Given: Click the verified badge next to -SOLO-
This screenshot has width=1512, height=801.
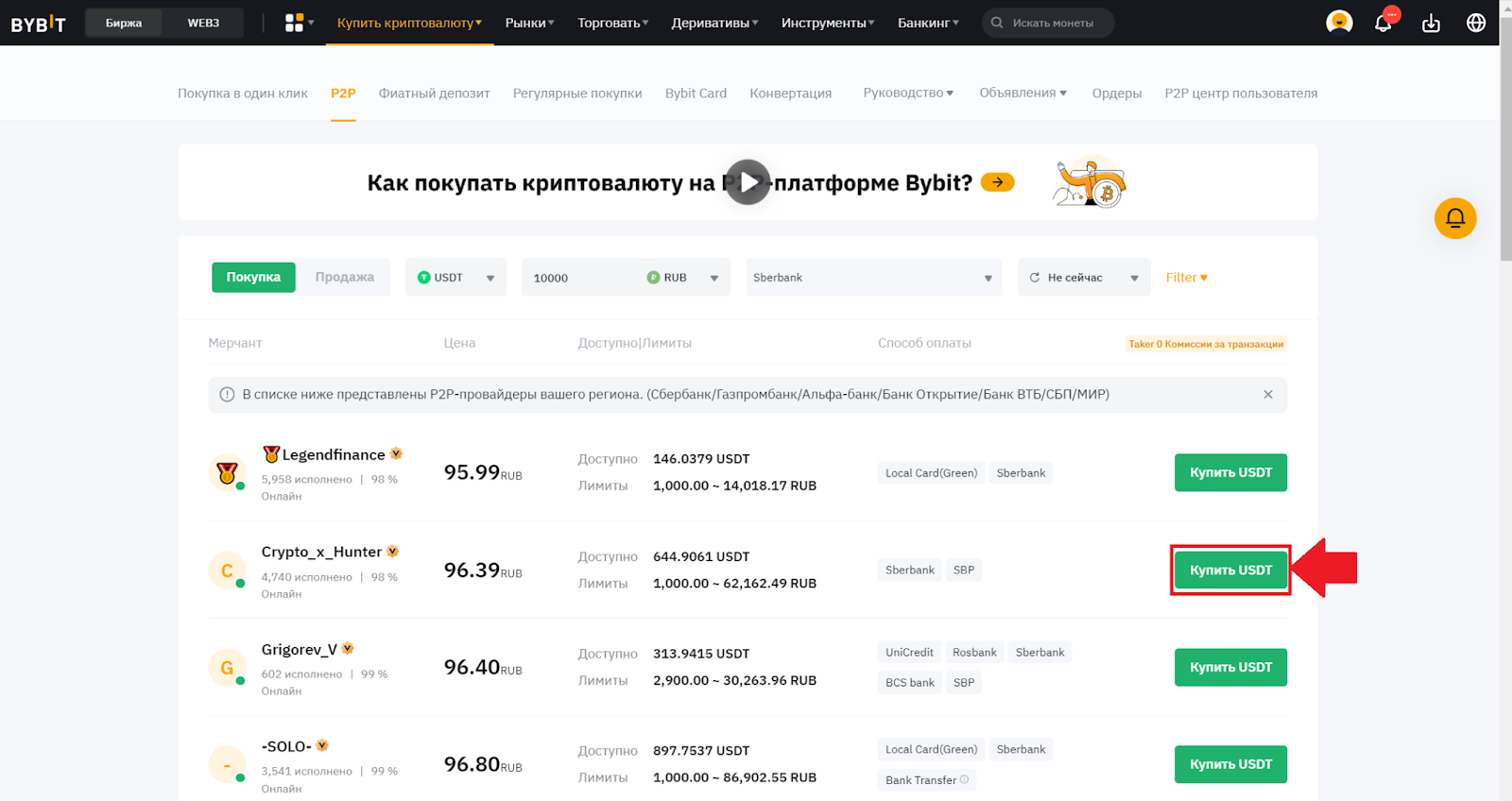Looking at the screenshot, I should coord(322,746).
